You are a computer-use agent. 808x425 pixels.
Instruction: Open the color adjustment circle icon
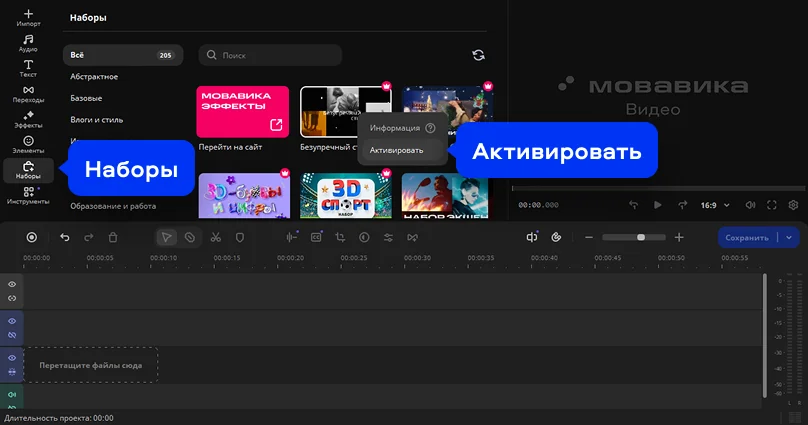364,237
